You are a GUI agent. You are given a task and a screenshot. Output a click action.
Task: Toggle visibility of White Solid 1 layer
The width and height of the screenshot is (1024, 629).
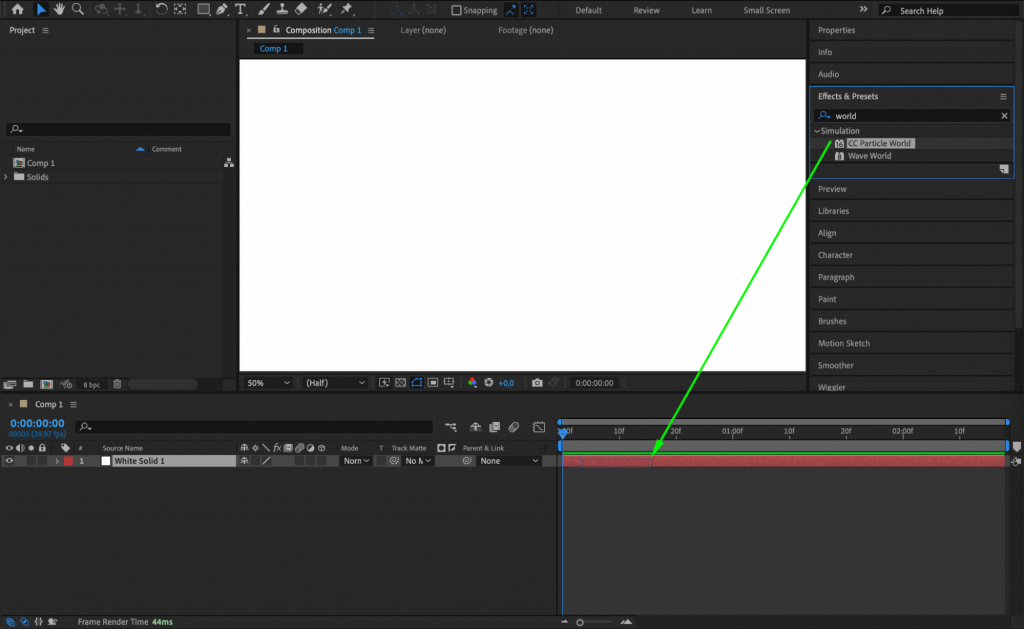tap(11, 460)
